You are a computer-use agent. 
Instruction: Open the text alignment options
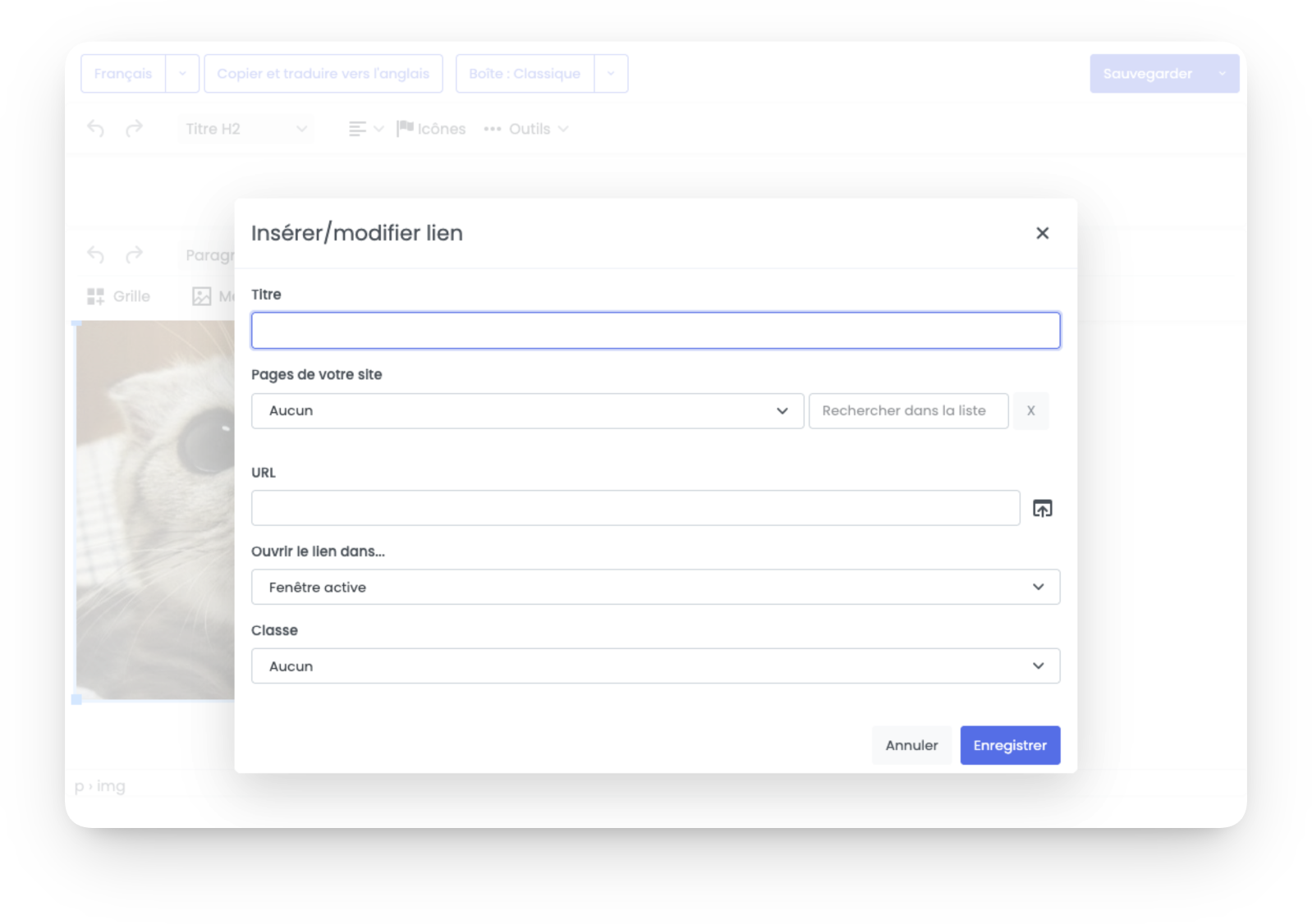[366, 129]
